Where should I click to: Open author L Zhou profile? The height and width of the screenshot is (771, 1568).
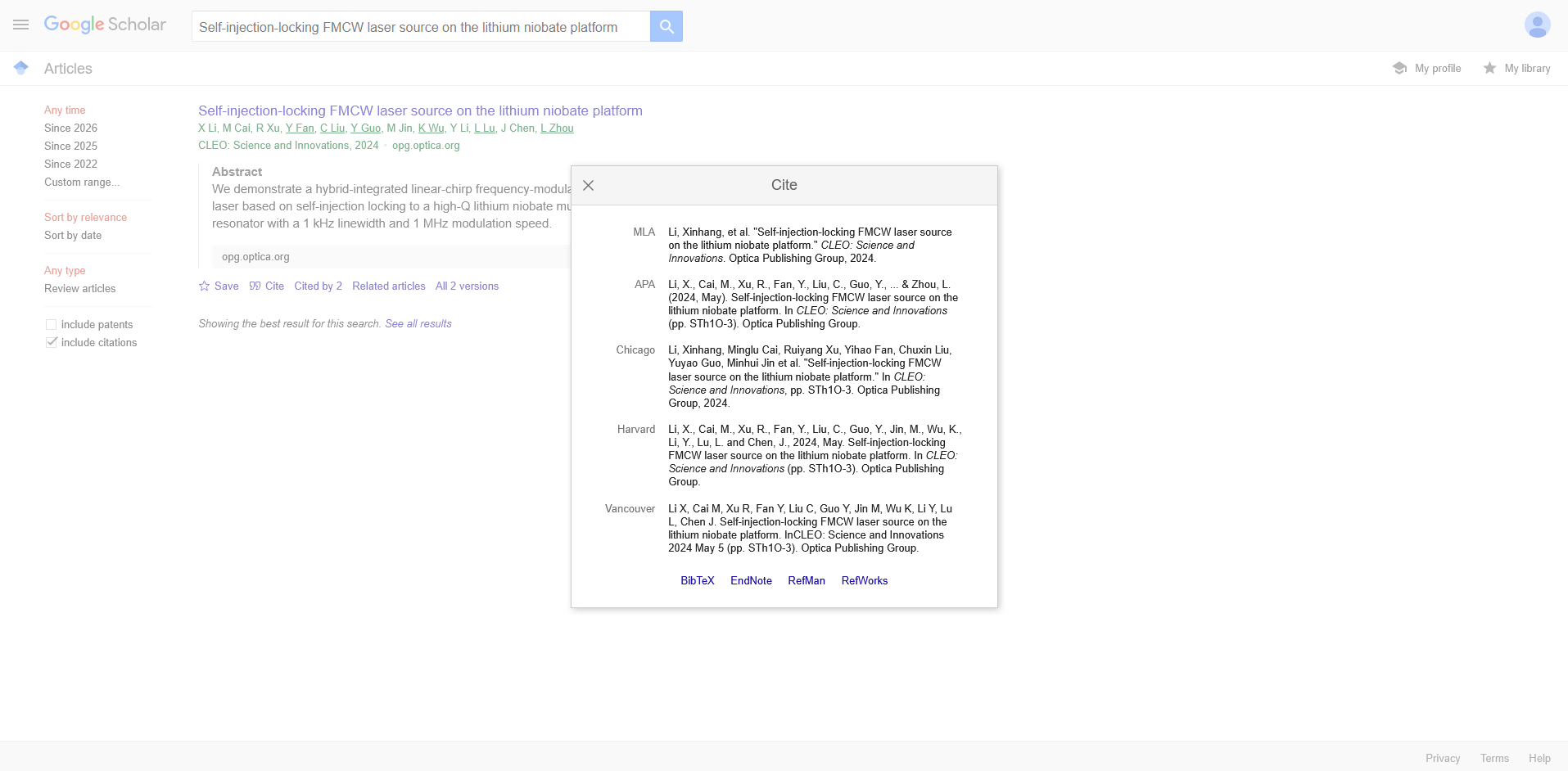[557, 128]
